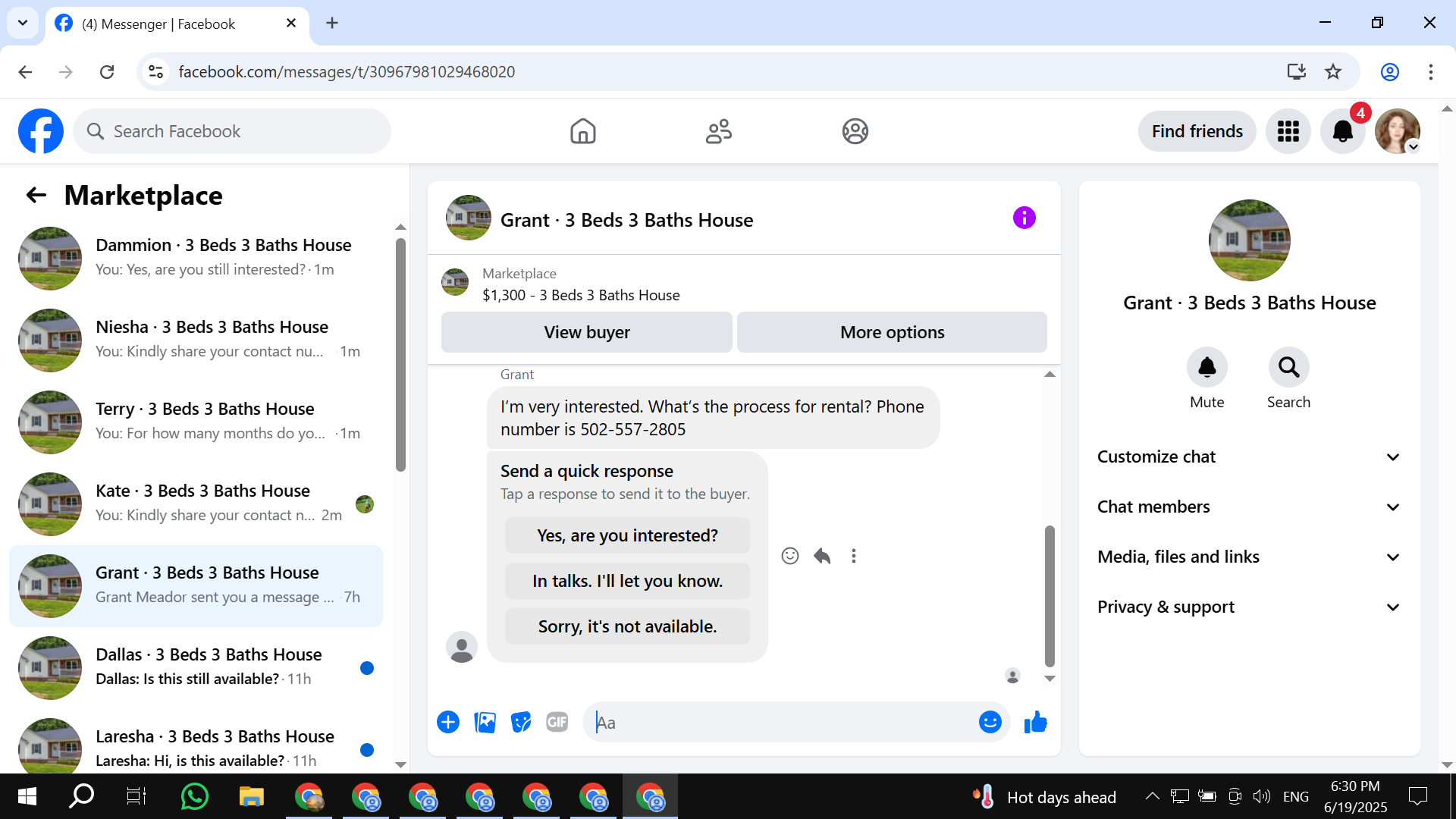View site information icon in address bar

(155, 71)
